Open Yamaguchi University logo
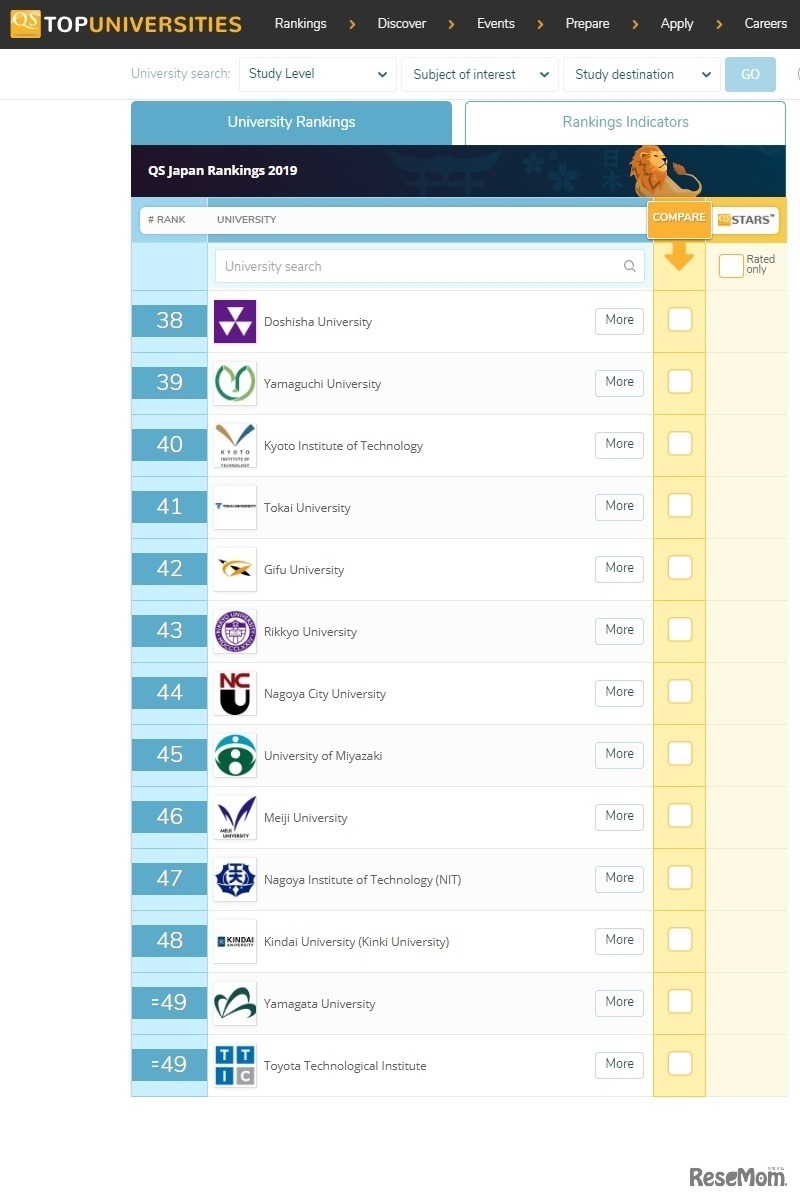Image resolution: width=800 pixels, height=1200 pixels. pos(235,383)
